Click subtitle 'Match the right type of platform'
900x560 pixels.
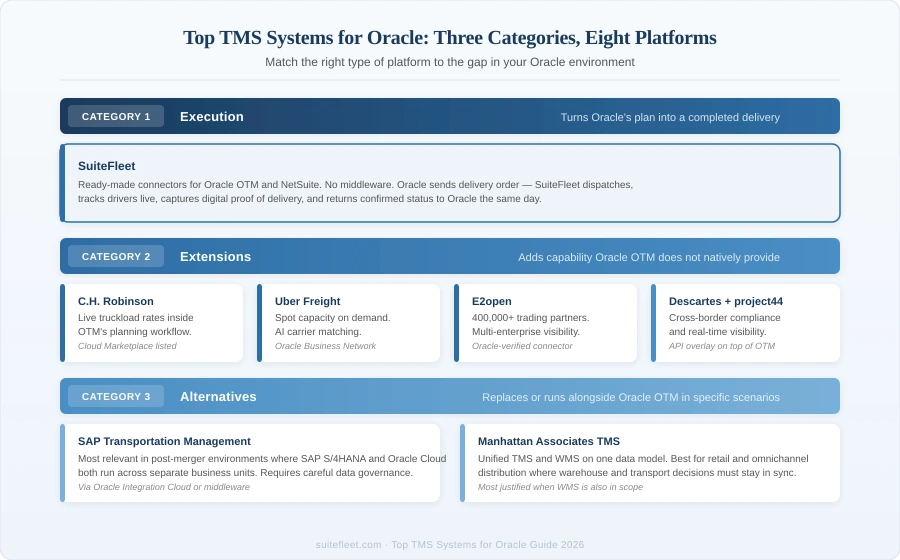(450, 62)
